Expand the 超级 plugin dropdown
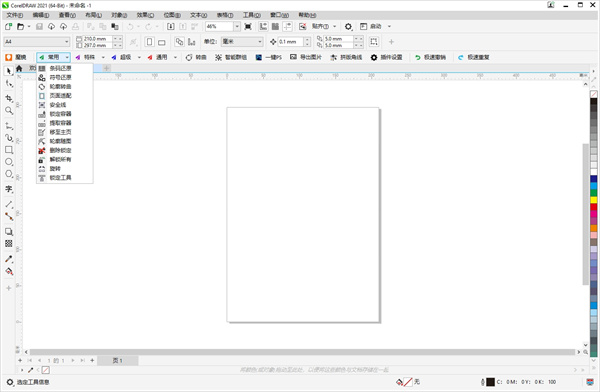 coord(139,57)
